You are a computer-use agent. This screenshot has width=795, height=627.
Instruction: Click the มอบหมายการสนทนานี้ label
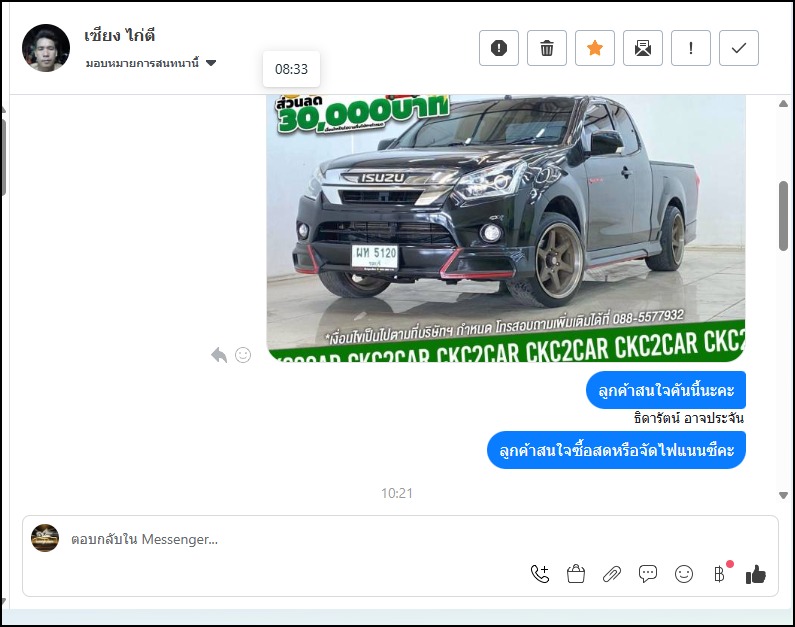142,63
